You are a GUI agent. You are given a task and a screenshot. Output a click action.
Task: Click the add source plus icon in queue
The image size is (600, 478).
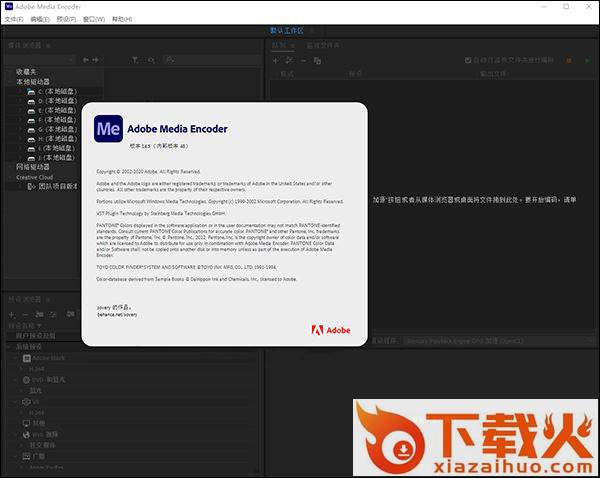276,60
